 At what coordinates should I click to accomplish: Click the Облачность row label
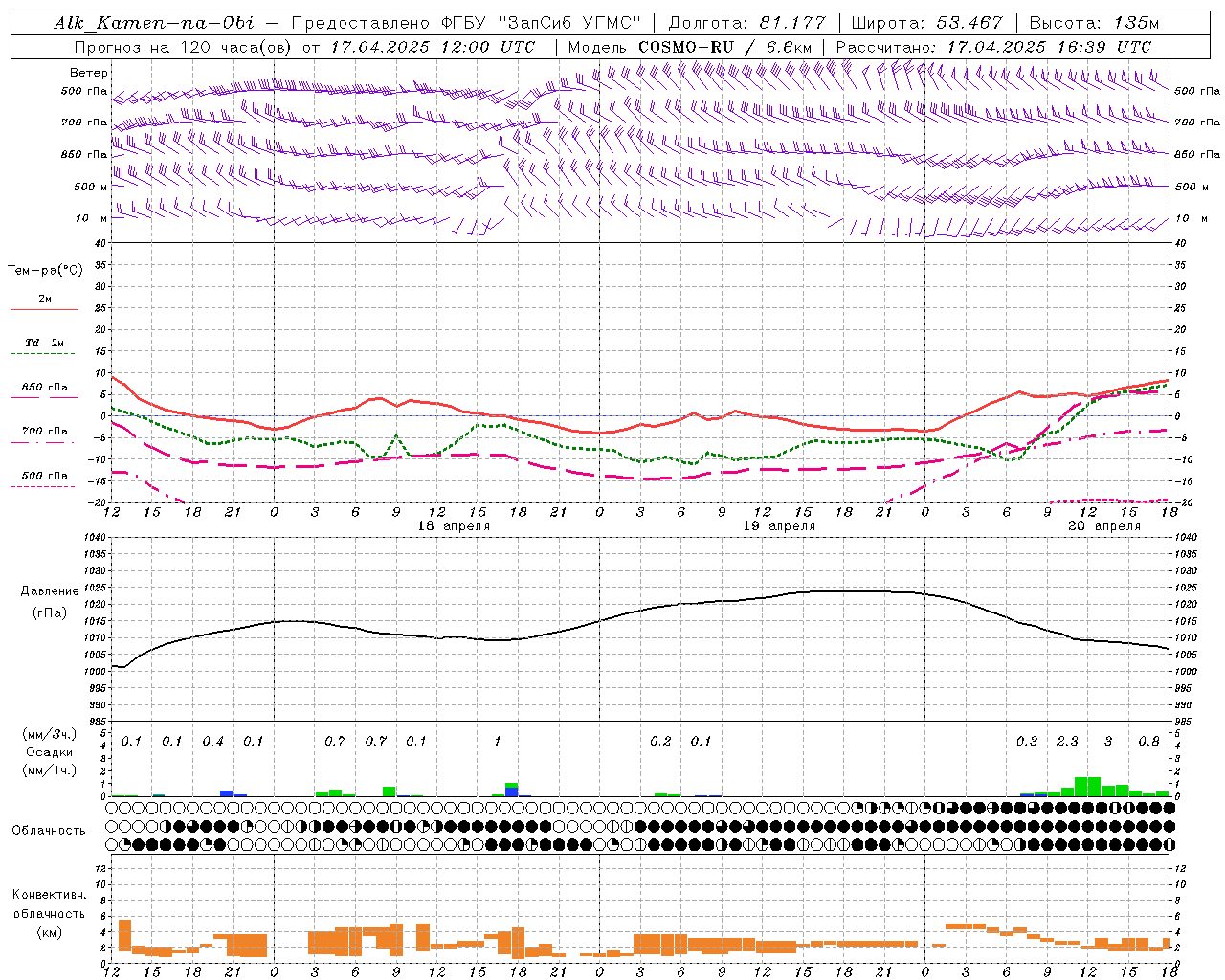click(49, 831)
